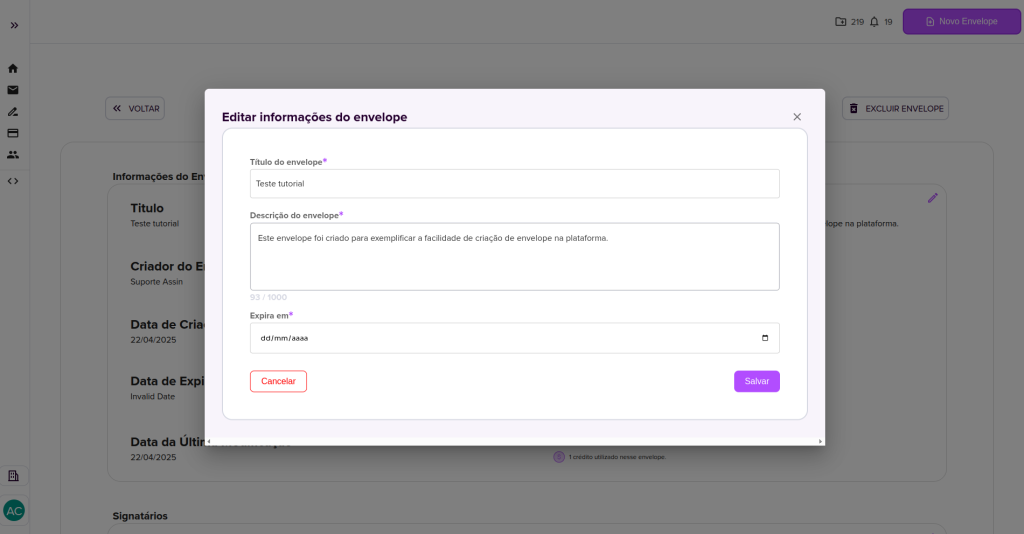Go to Home via sidebar house icon

pyautogui.click(x=13, y=68)
